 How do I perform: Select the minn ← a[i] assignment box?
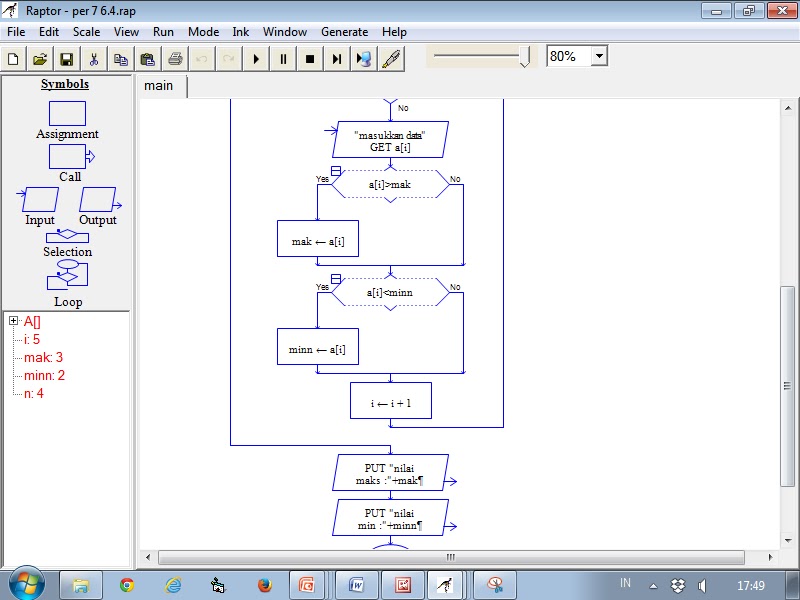tap(318, 347)
